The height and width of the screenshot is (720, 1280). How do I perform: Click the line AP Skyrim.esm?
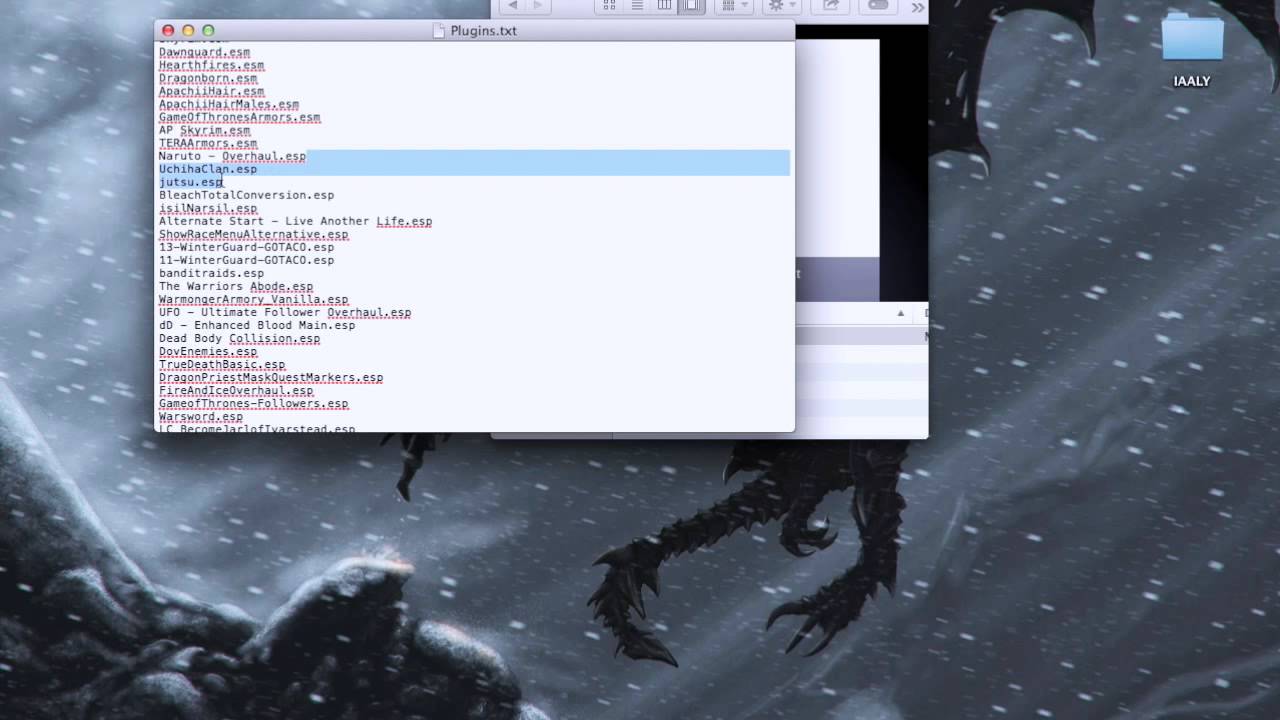[x=204, y=130]
